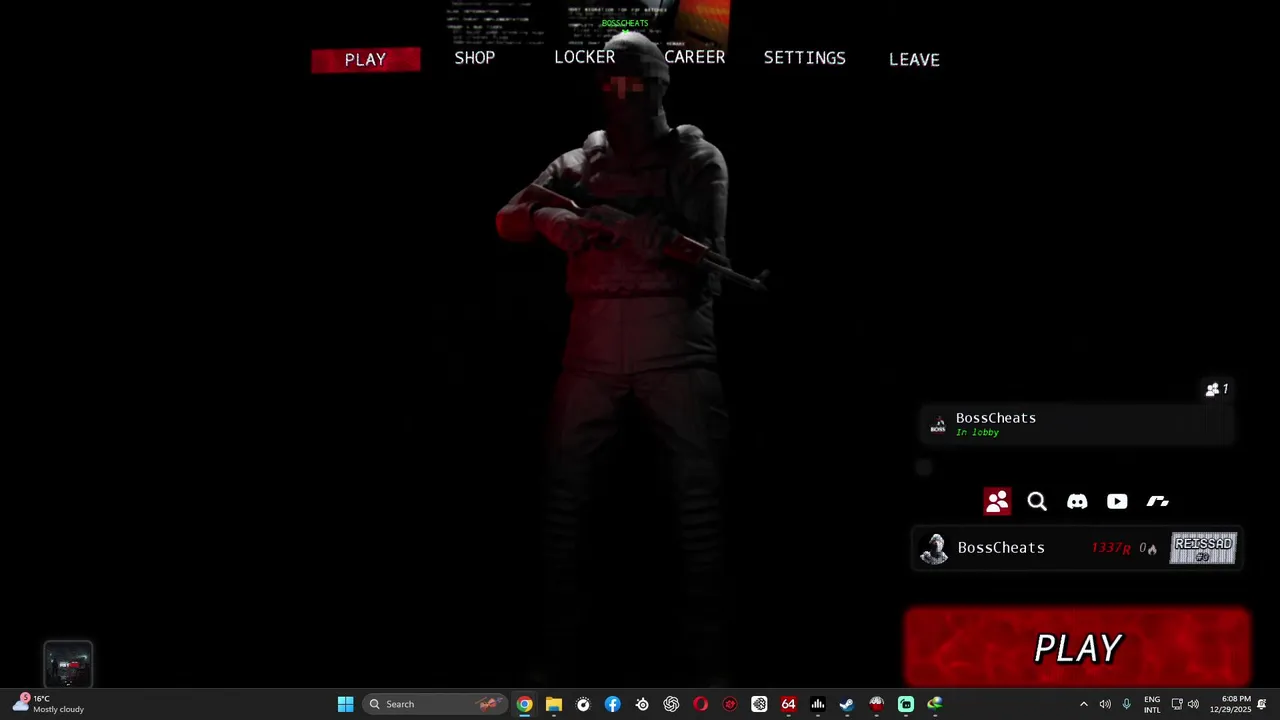
Task: Open the clock showing 6:08 PM
Action: 1230,704
